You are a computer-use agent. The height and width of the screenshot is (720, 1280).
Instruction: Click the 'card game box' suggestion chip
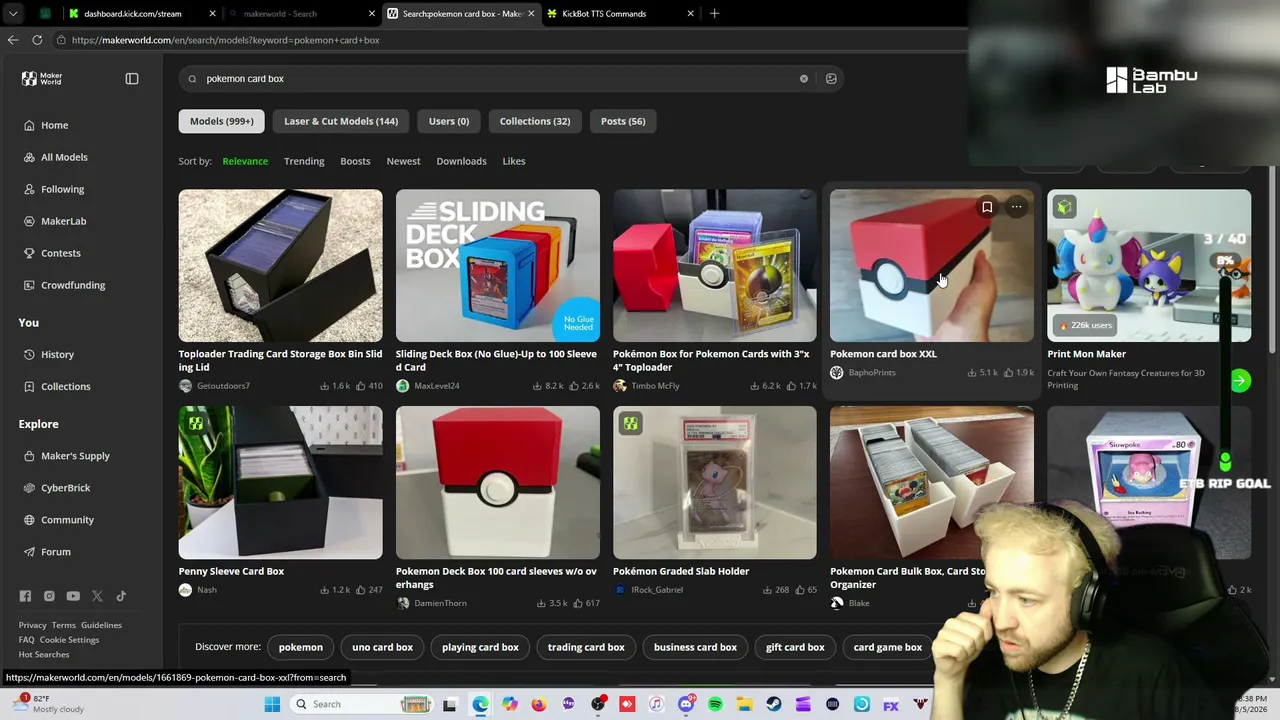(x=888, y=647)
